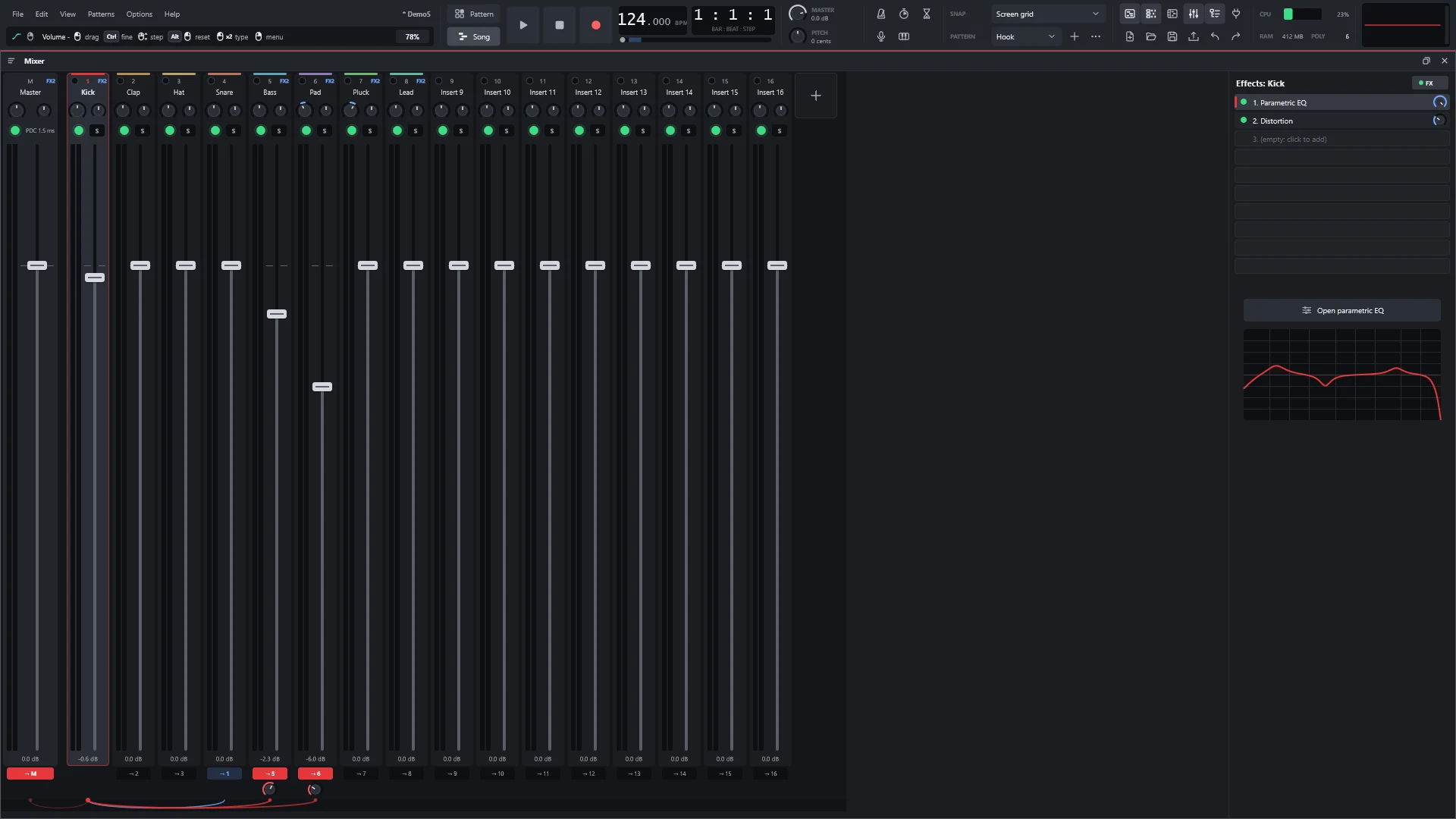Open the View menu
Image resolution: width=1456 pixels, height=819 pixels.
pos(68,14)
